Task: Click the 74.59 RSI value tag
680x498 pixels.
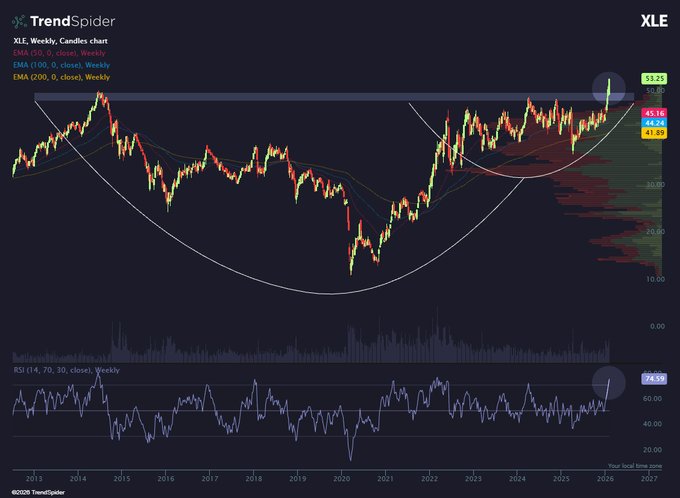Action: tap(654, 379)
